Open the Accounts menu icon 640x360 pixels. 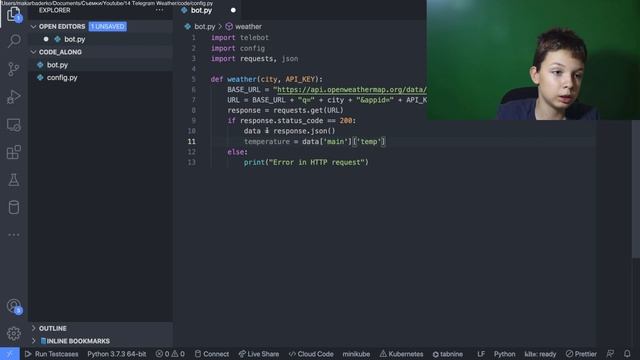point(14,306)
